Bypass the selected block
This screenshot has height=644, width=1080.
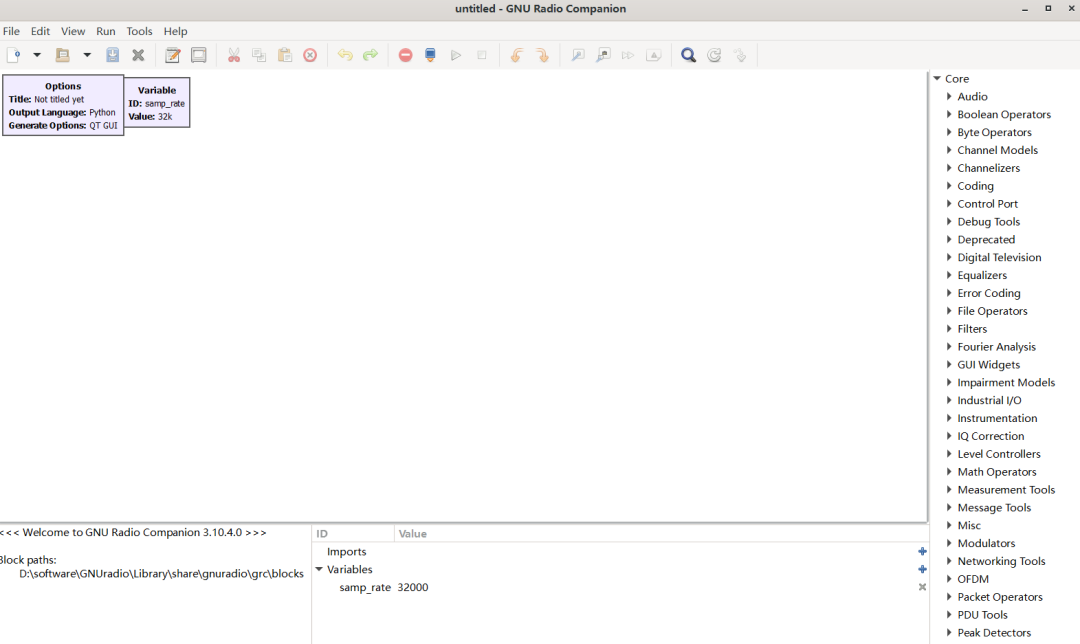tap(628, 55)
